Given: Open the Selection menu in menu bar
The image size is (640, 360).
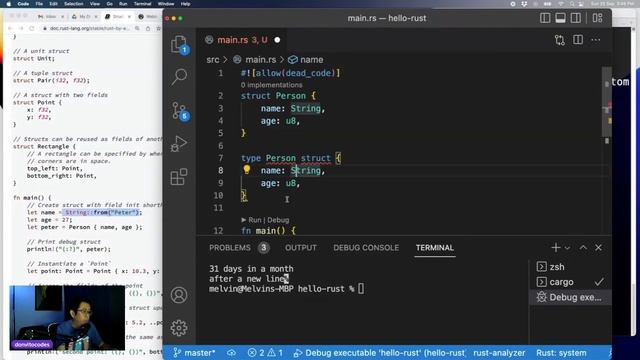Looking at the screenshot, I should point(73,4).
